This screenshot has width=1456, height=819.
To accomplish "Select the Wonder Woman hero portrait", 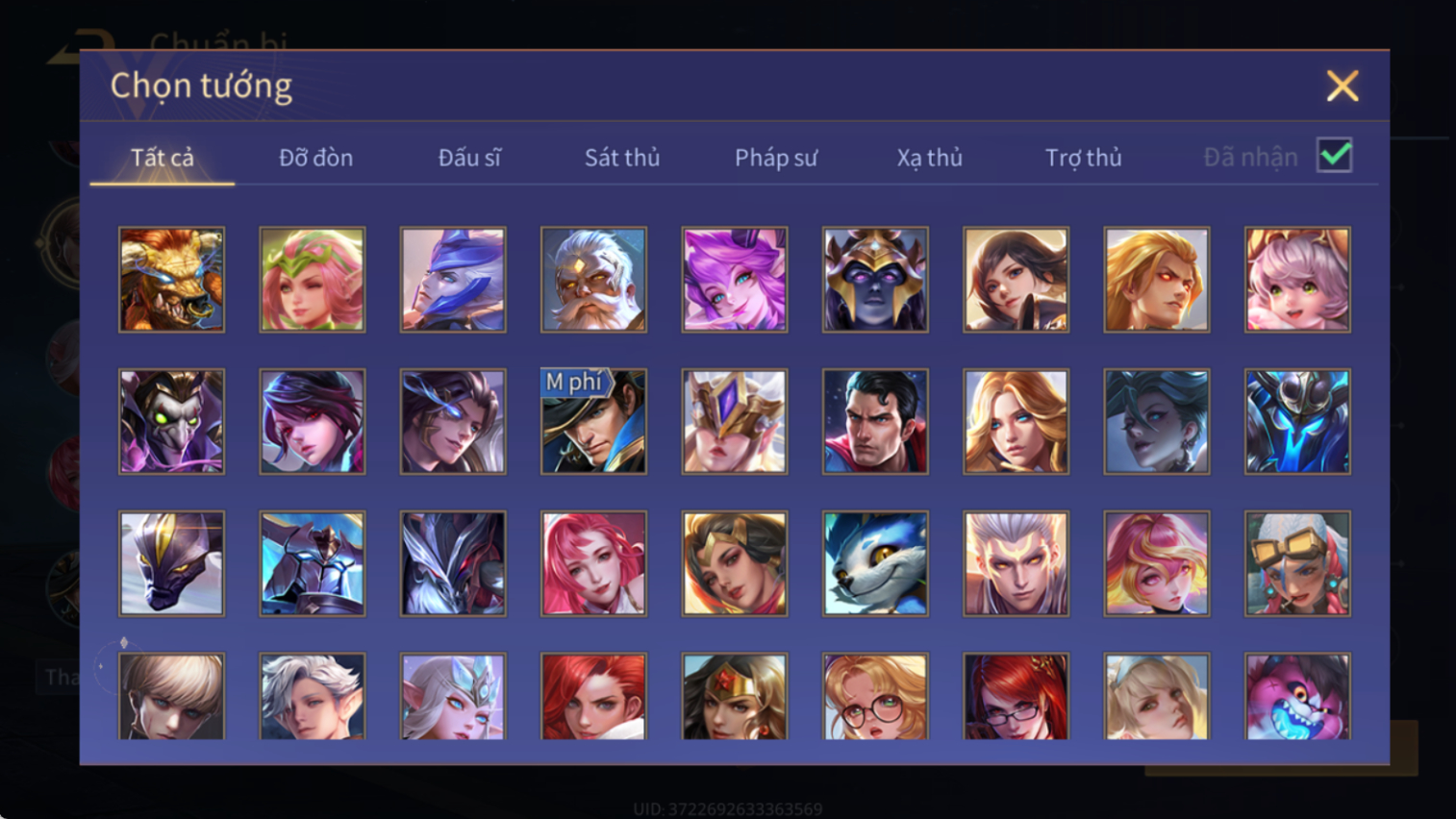I will click(x=734, y=696).
